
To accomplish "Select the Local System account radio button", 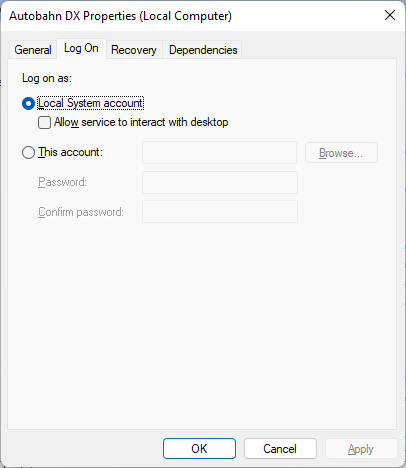I will 28,103.
